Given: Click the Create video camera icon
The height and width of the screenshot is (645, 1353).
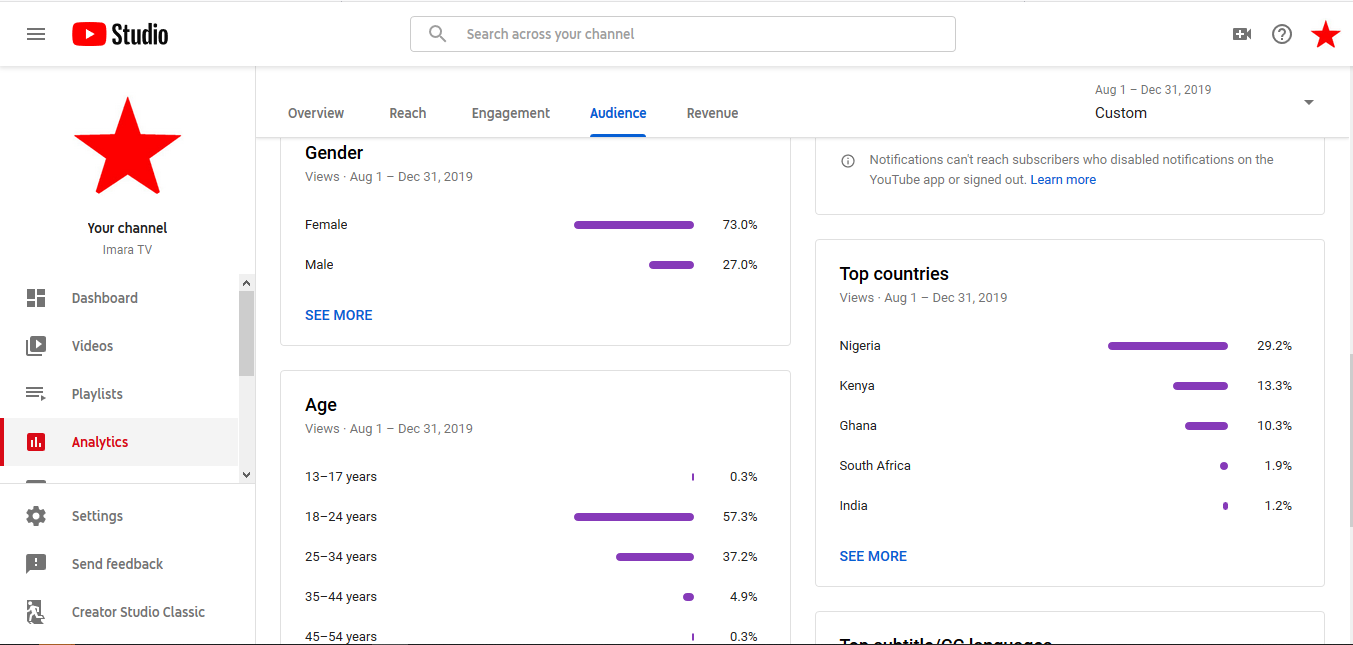Looking at the screenshot, I should pyautogui.click(x=1242, y=34).
